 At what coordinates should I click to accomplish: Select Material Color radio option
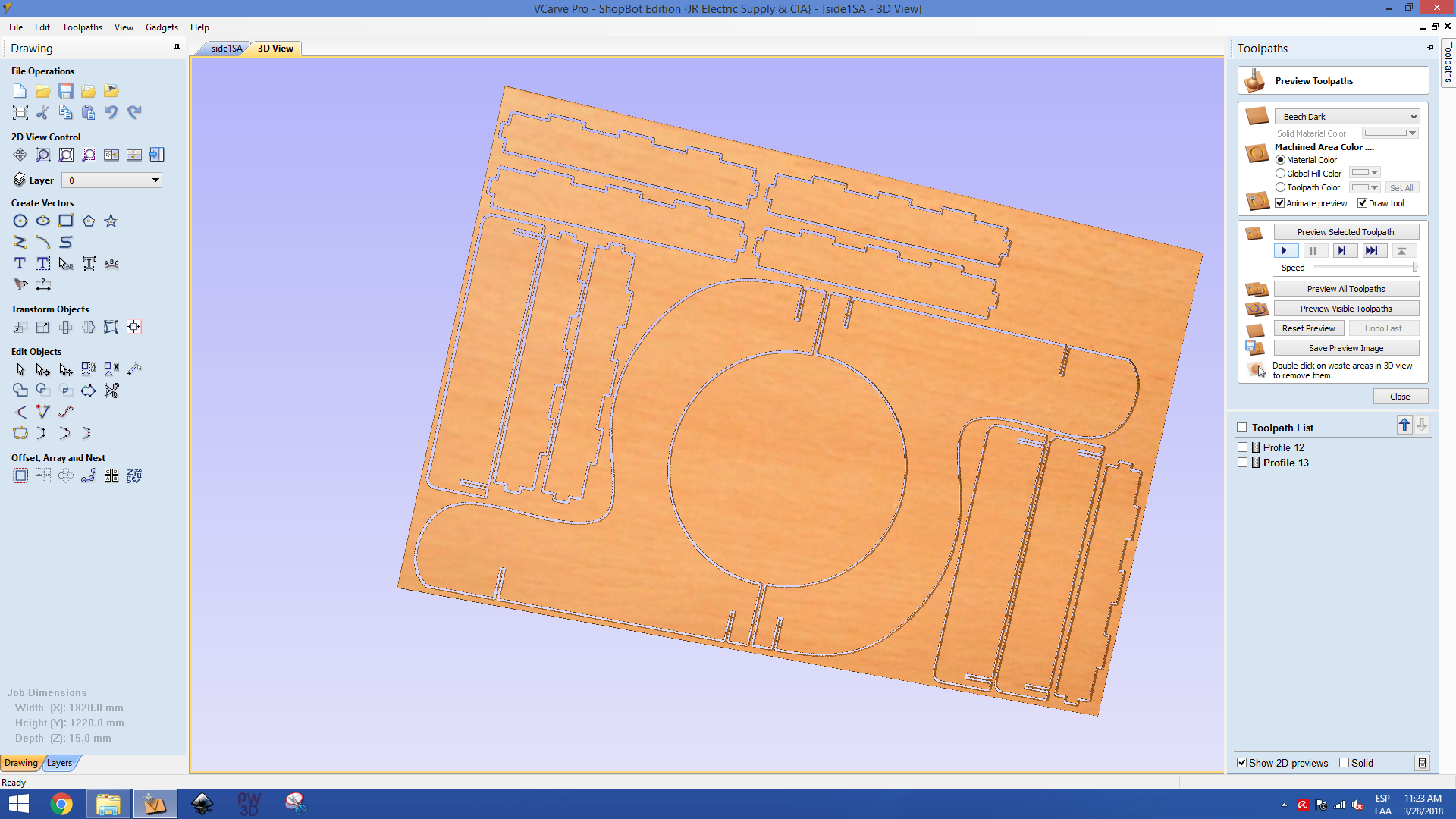1280,160
